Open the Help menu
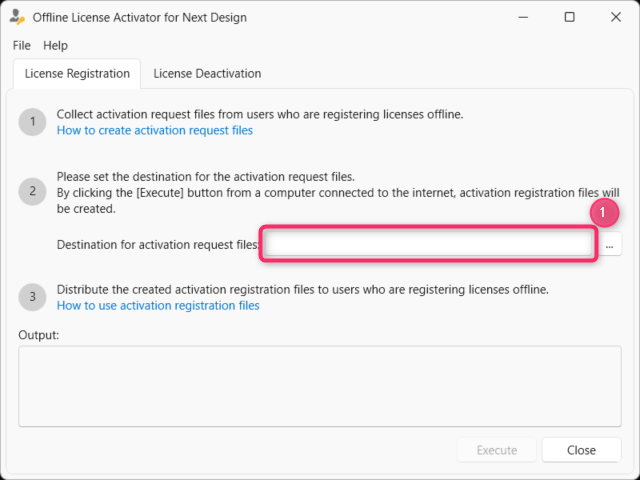640x480 pixels. (x=56, y=45)
